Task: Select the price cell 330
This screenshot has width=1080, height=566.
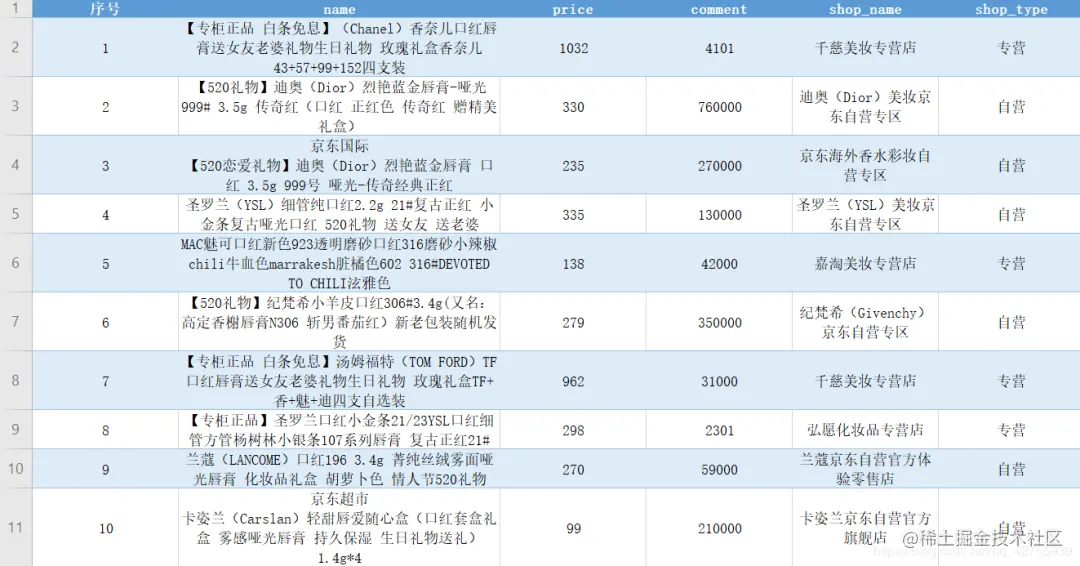Action: [x=573, y=106]
